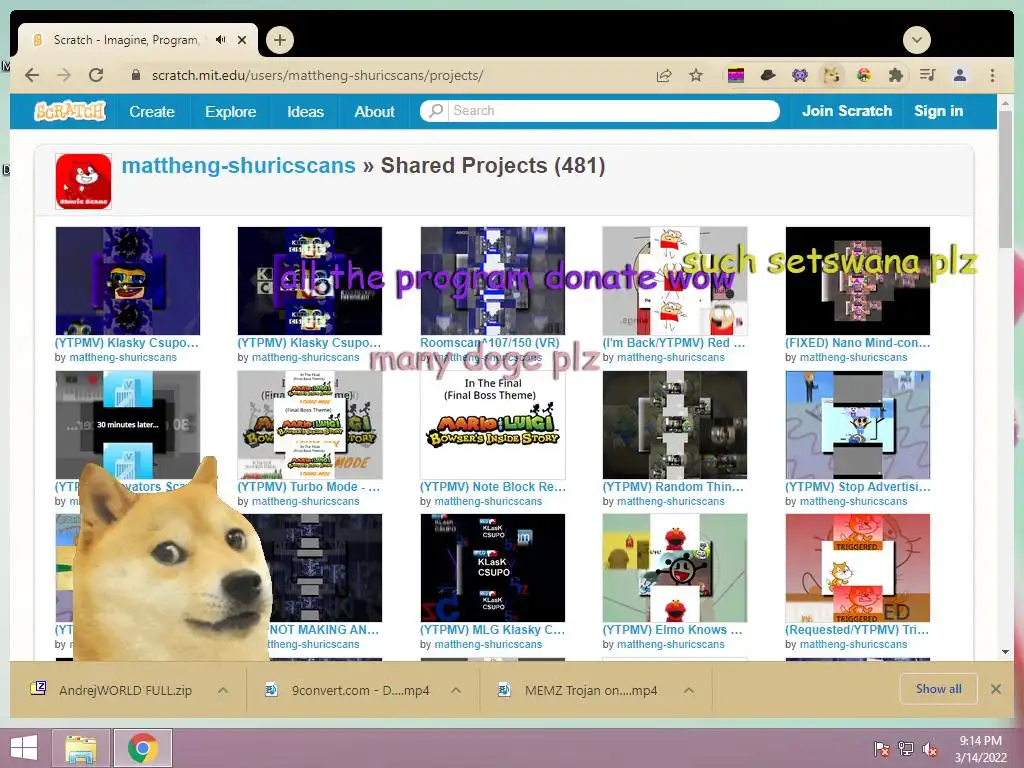
Task: Open the first (YTPMV) Klasky Csupo thumbnail
Action: [127, 281]
